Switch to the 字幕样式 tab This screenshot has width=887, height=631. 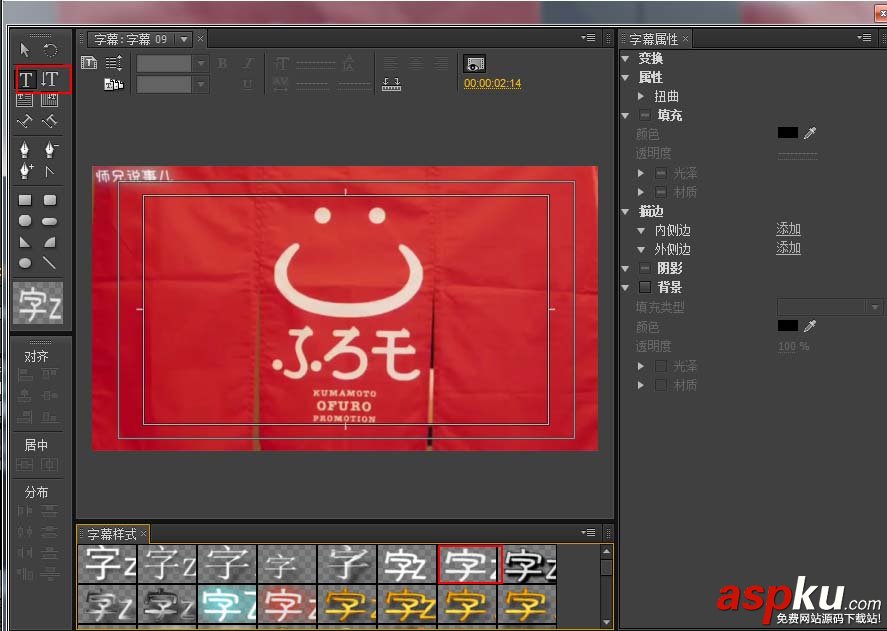point(111,534)
